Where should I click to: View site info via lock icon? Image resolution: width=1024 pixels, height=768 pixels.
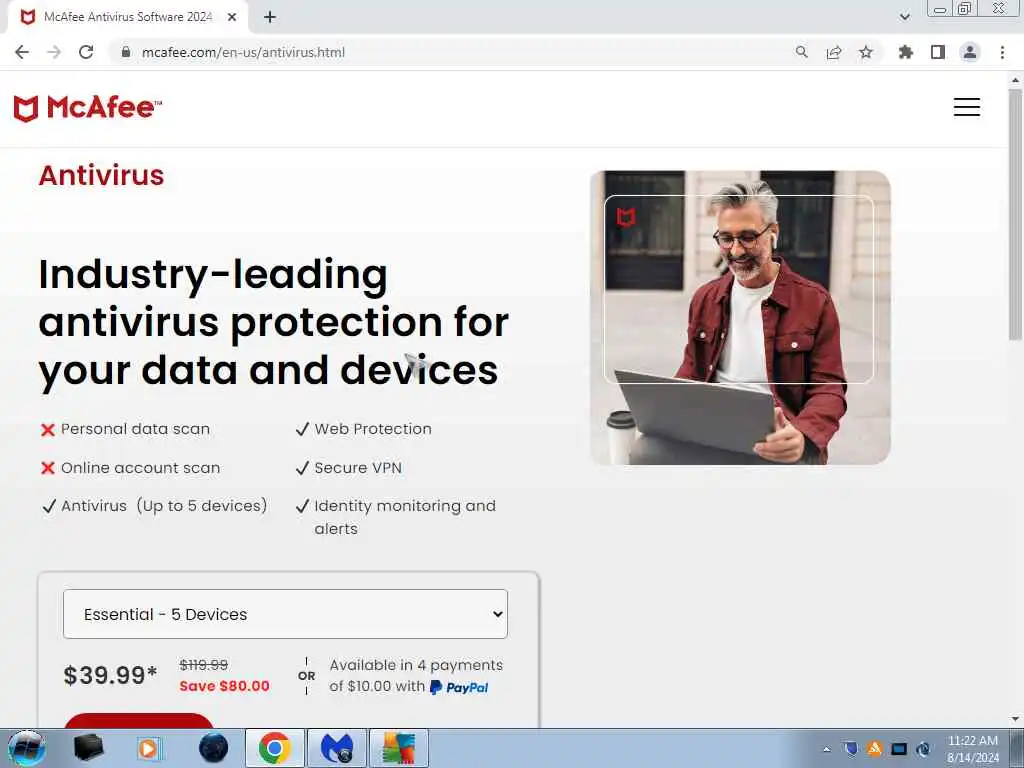click(x=126, y=52)
